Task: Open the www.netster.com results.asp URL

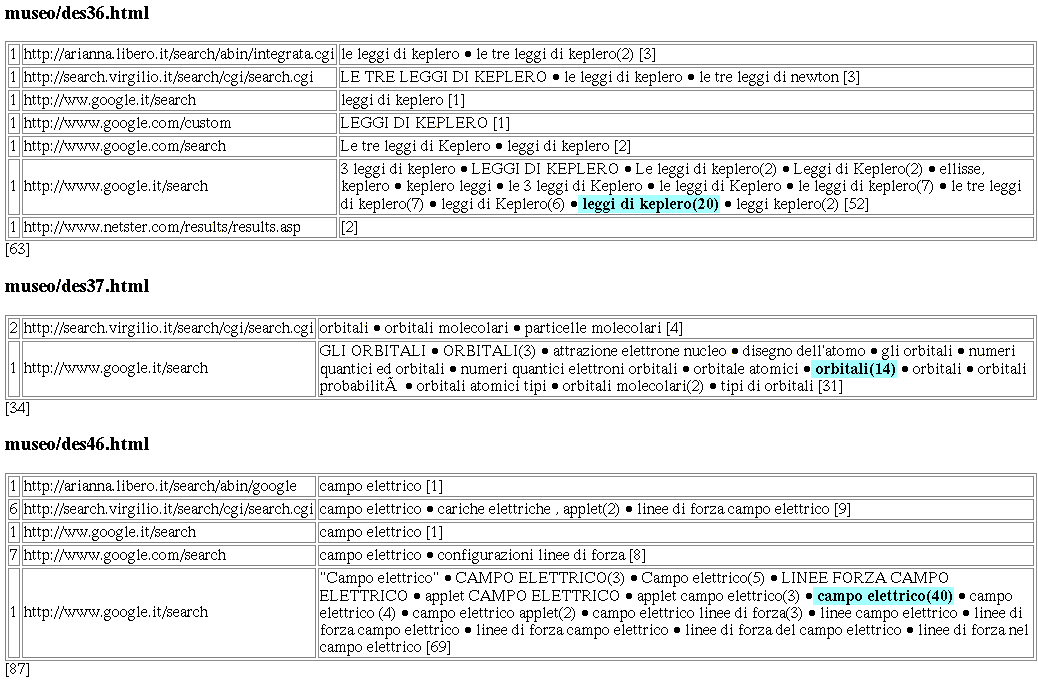Action: (x=162, y=227)
